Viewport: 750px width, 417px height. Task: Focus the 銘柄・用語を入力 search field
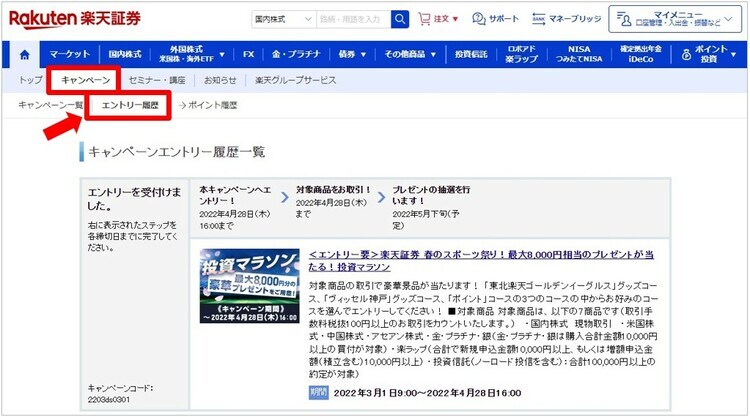(353, 19)
